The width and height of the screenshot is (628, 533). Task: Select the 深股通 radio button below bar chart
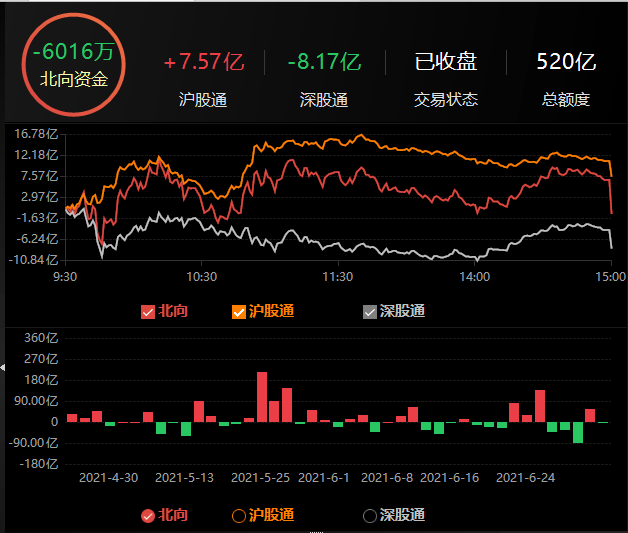pos(370,516)
